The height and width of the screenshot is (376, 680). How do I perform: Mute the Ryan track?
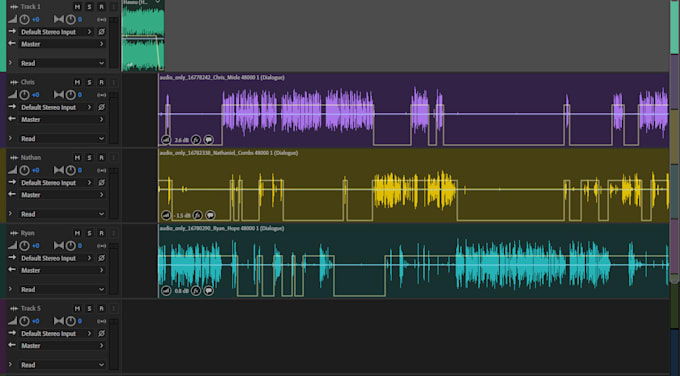pos(77,233)
